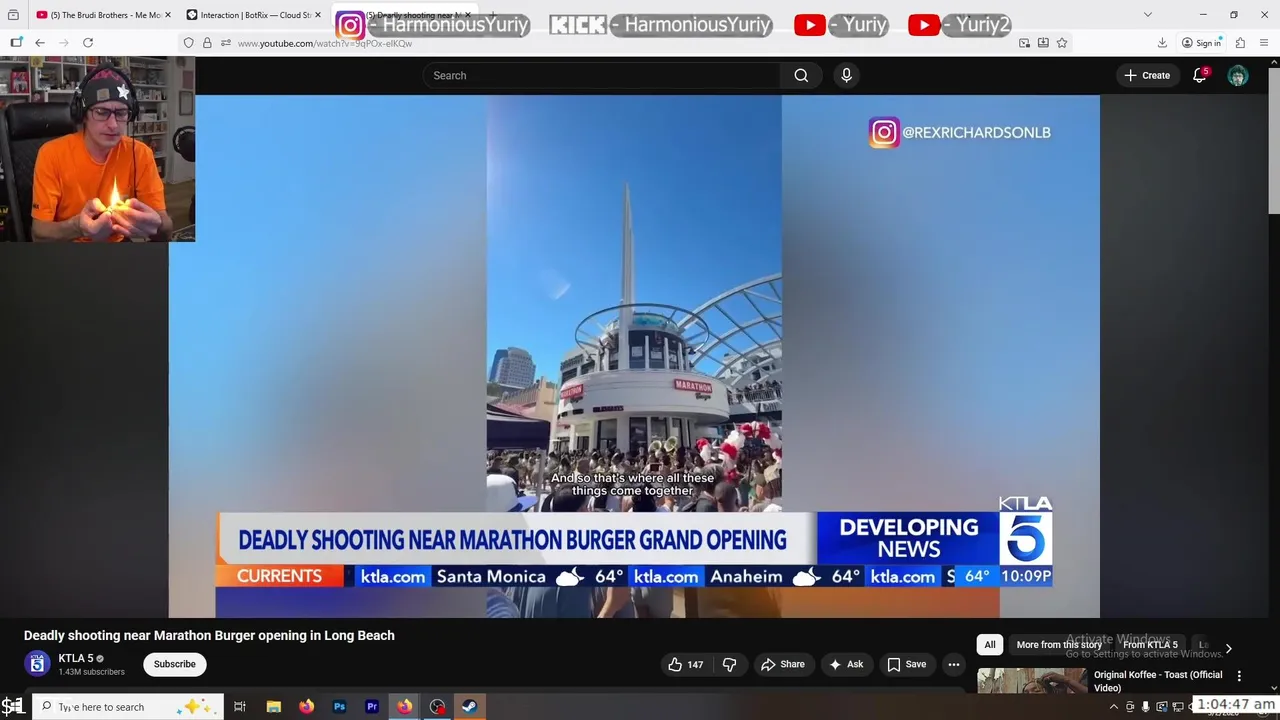Open Firefox extensions puzzle icon
This screenshot has height=720, width=1280.
tap(1240, 43)
